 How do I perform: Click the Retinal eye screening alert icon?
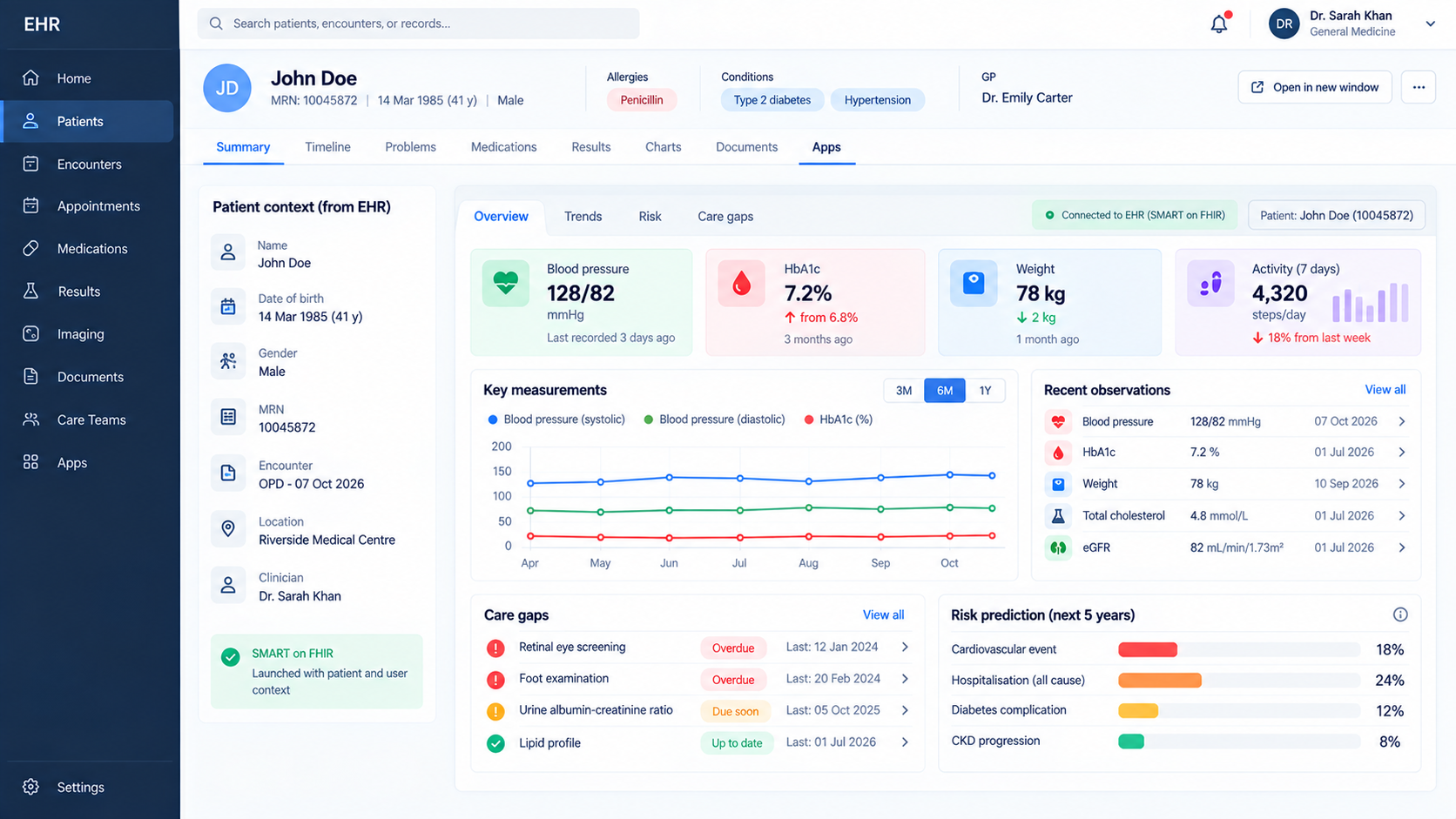[495, 648]
